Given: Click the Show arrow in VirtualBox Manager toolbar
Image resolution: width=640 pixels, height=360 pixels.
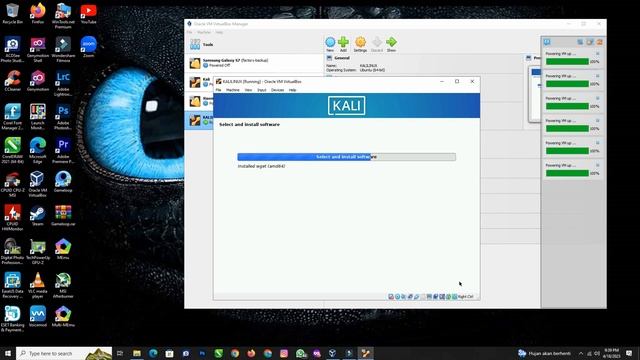Looking at the screenshot, I should coord(391,44).
